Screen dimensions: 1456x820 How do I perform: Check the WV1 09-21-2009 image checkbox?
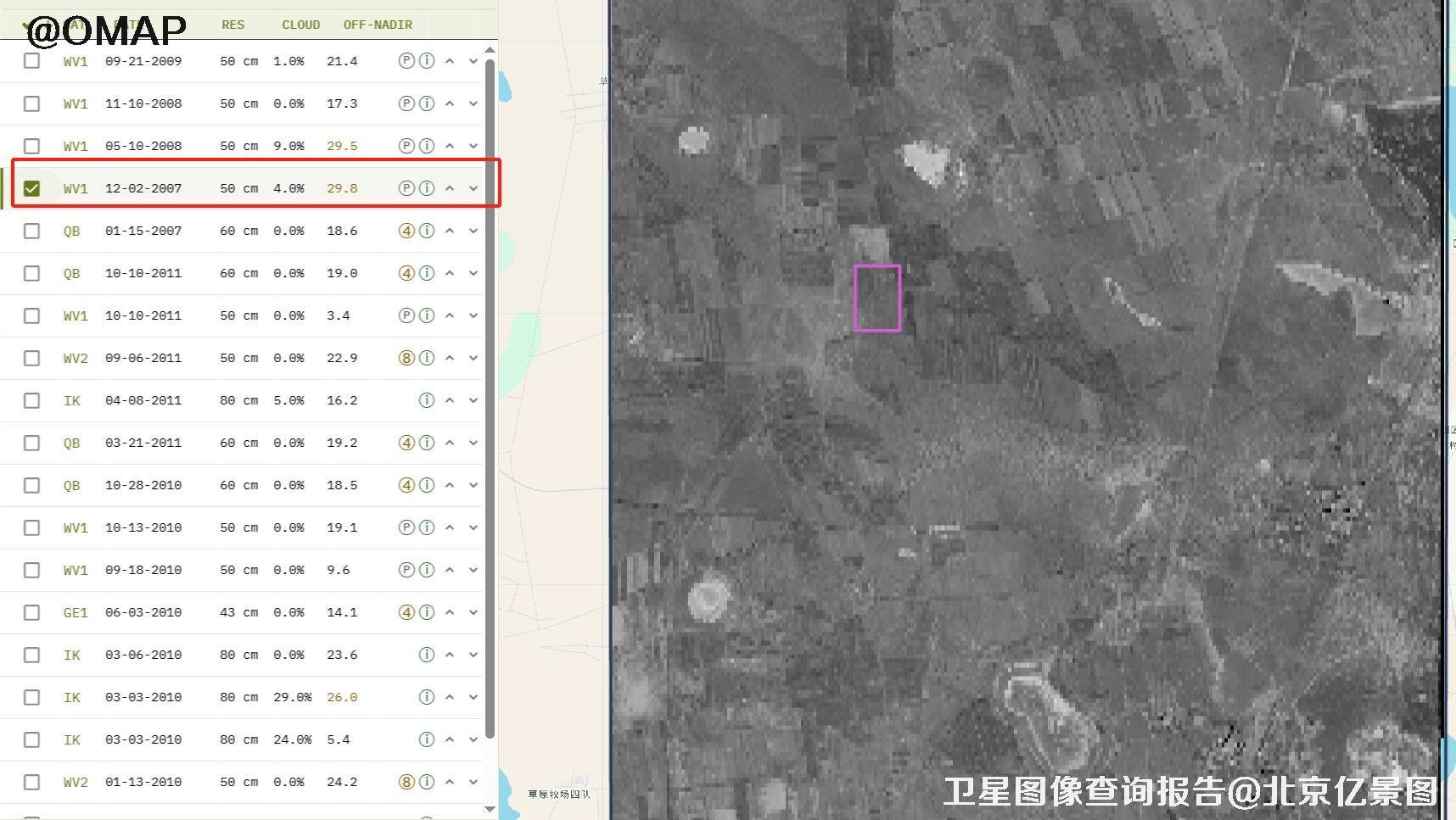tap(31, 61)
